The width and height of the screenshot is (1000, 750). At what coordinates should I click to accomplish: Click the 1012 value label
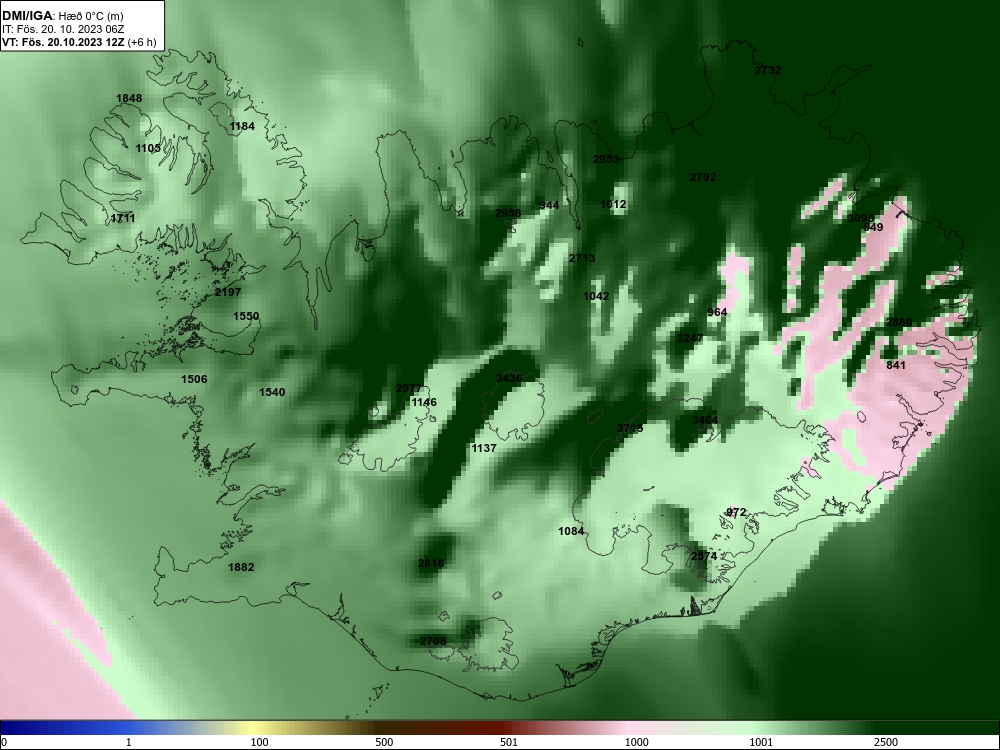pyautogui.click(x=614, y=205)
